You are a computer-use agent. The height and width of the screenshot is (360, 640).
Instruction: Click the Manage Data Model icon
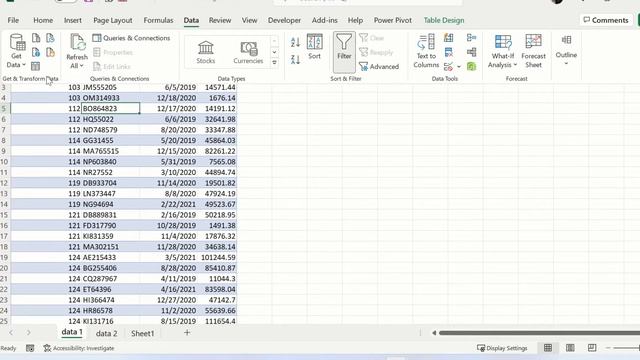(471, 66)
